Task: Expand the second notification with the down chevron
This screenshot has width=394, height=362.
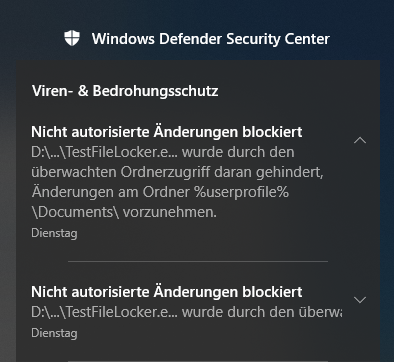Action: pyautogui.click(x=360, y=300)
